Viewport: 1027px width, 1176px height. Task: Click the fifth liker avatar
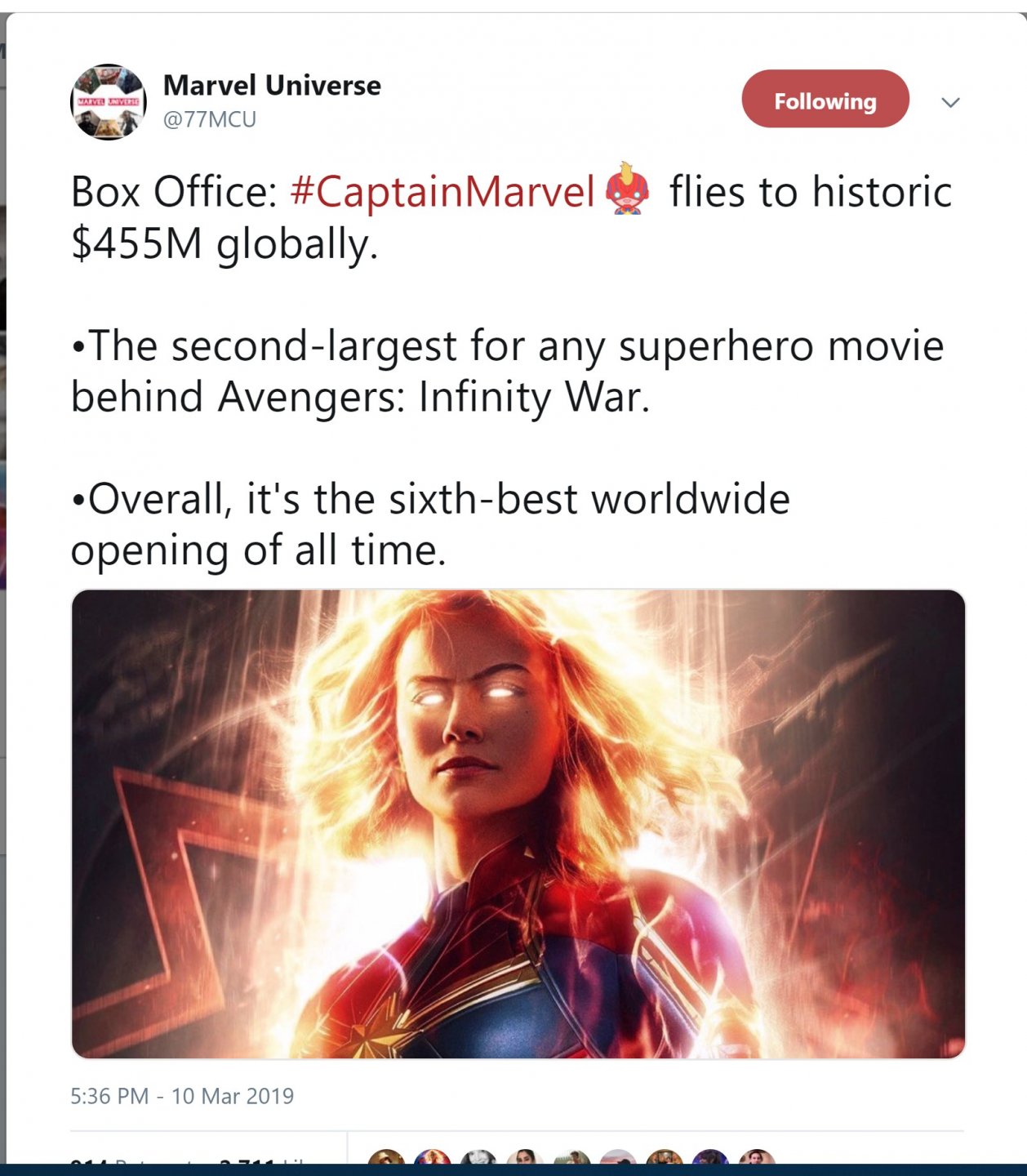tap(571, 1159)
